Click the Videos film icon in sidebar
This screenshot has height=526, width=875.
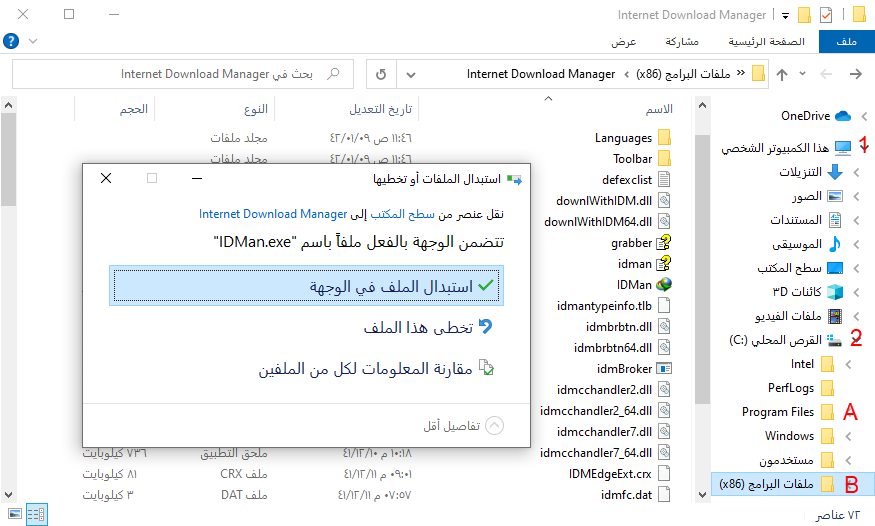(835, 316)
